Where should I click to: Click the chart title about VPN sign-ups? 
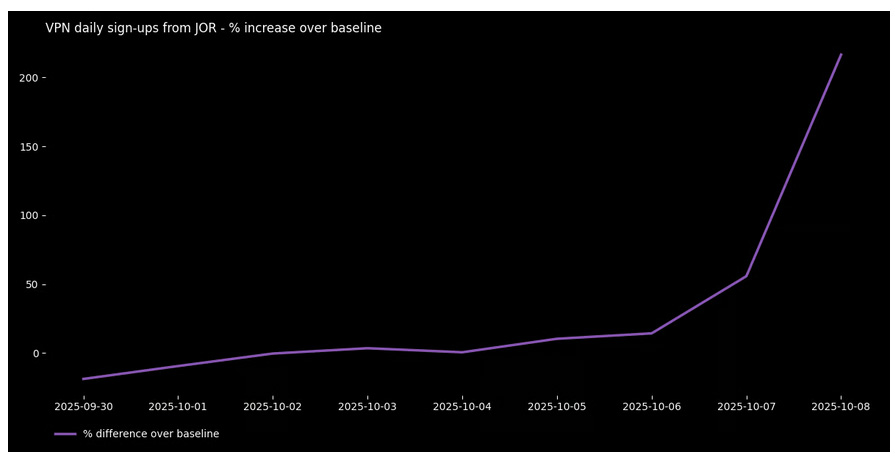[213, 28]
